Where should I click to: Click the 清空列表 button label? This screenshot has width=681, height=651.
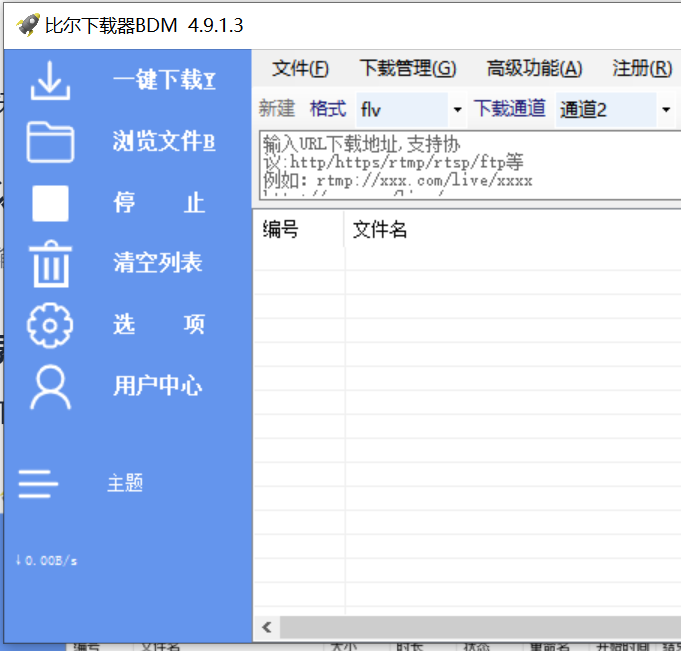[158, 262]
